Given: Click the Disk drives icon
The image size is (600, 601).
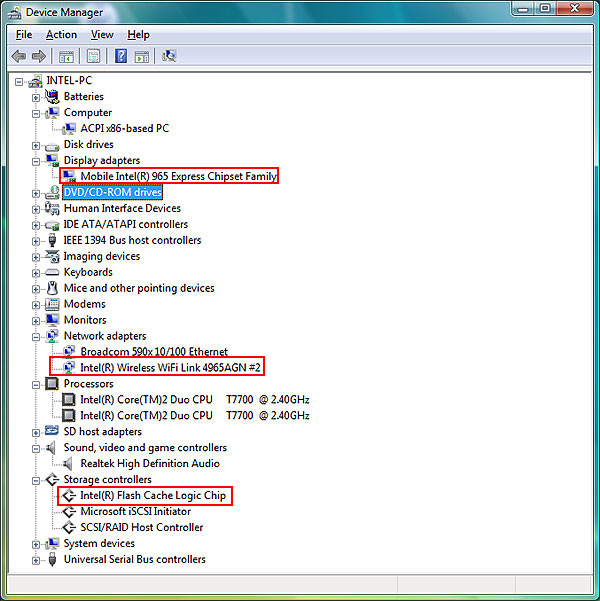Looking at the screenshot, I should pos(52,146).
